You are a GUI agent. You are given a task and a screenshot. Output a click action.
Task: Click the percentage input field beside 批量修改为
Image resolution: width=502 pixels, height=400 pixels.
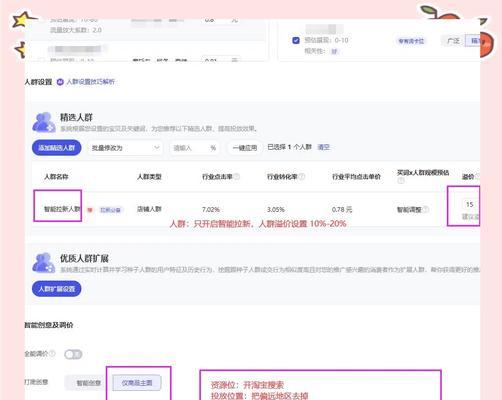click(x=194, y=148)
